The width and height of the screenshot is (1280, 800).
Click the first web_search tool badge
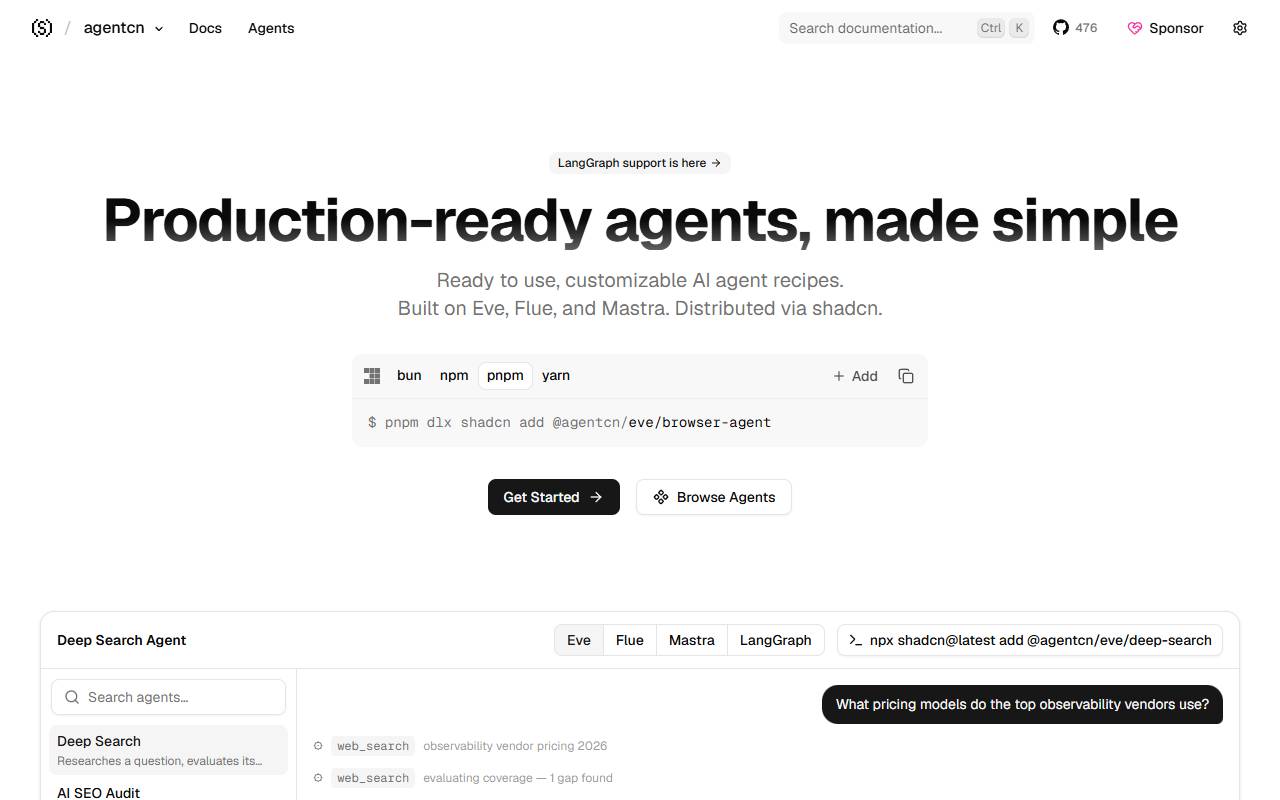372,746
